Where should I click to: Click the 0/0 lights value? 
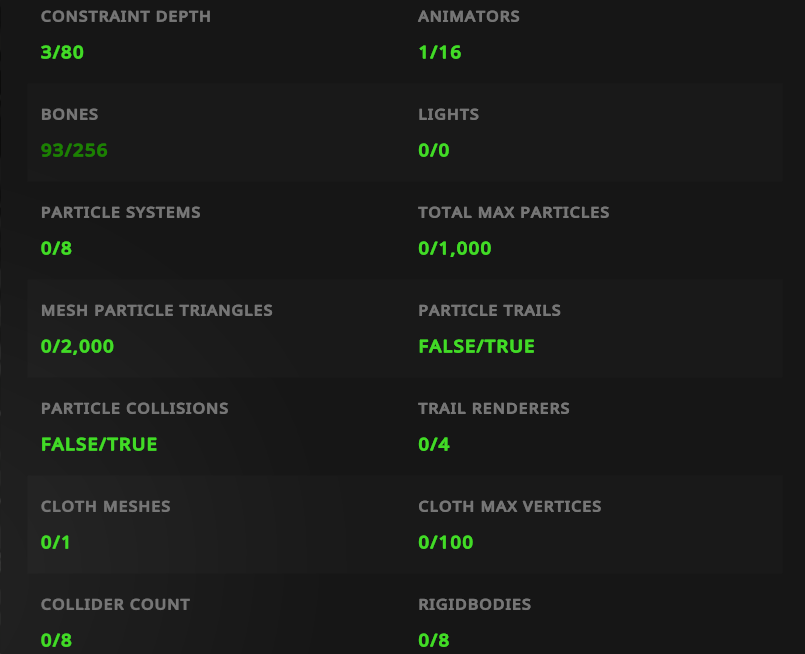pyautogui.click(x=434, y=150)
